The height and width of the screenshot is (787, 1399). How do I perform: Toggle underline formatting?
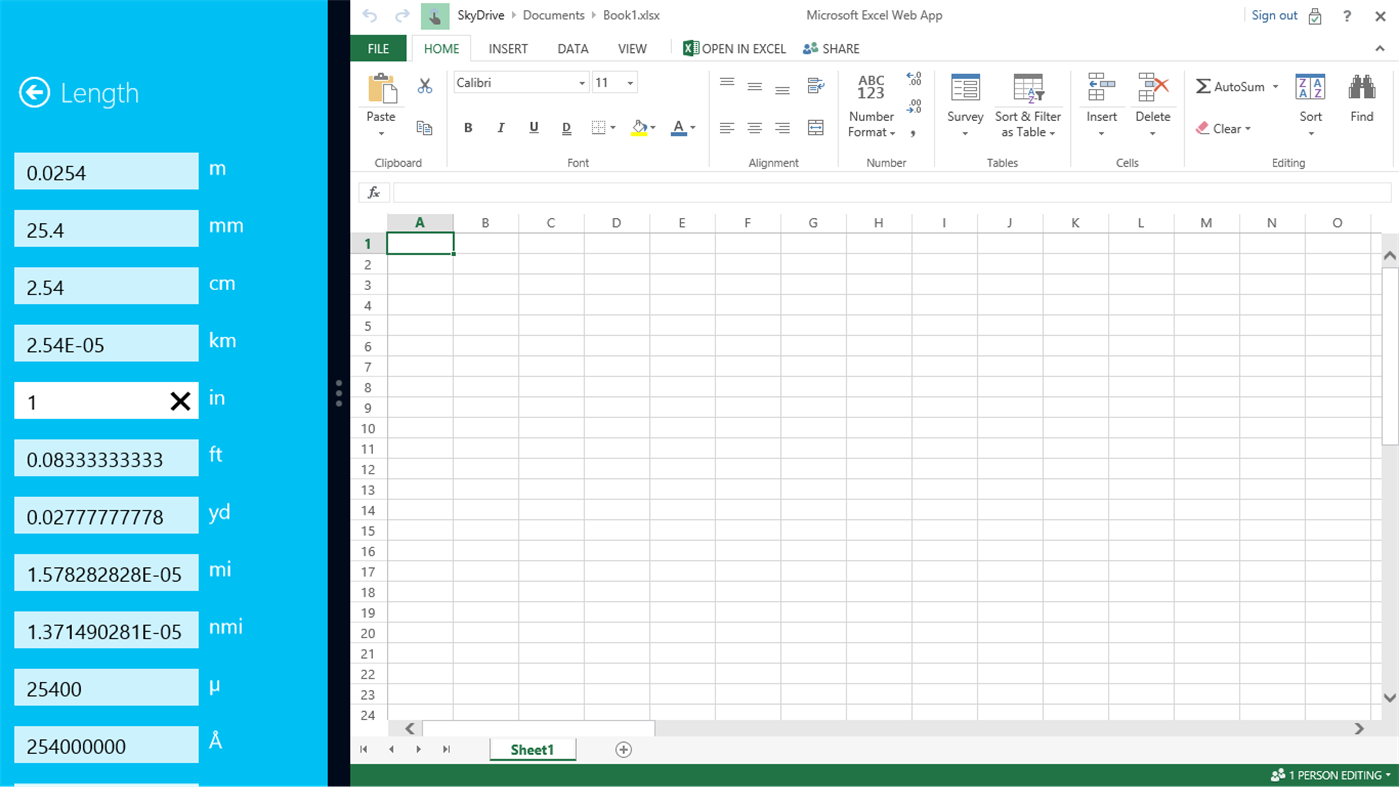pos(533,128)
